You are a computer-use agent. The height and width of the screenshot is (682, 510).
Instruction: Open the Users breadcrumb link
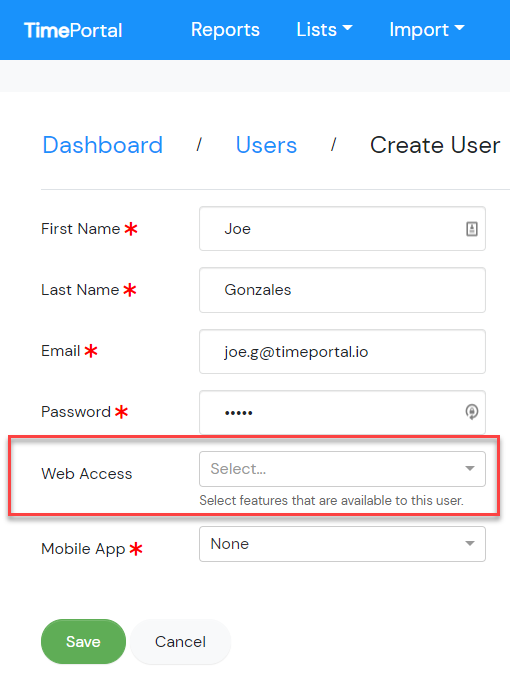coord(266,145)
